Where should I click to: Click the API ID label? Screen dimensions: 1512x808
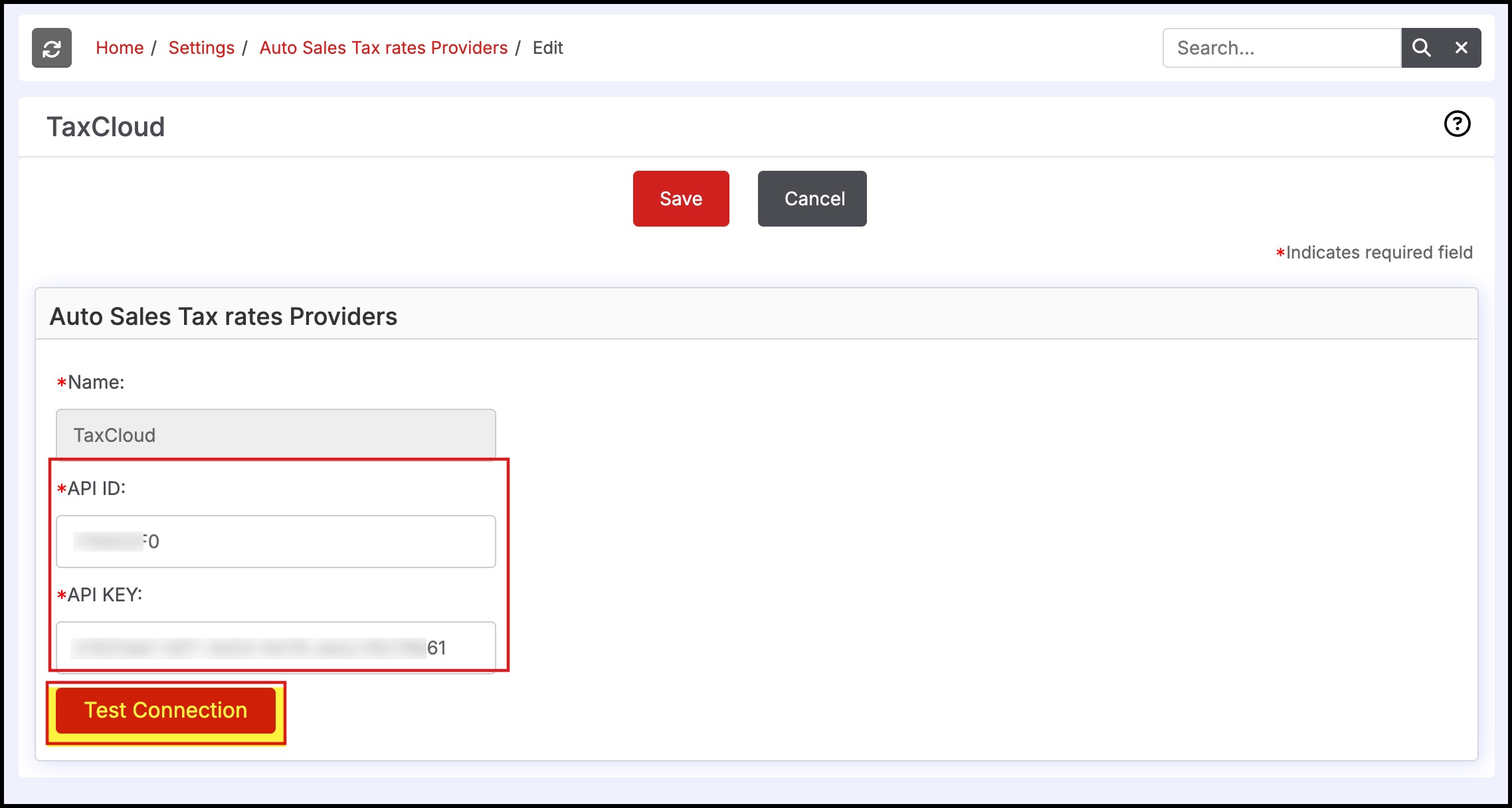tap(96, 488)
